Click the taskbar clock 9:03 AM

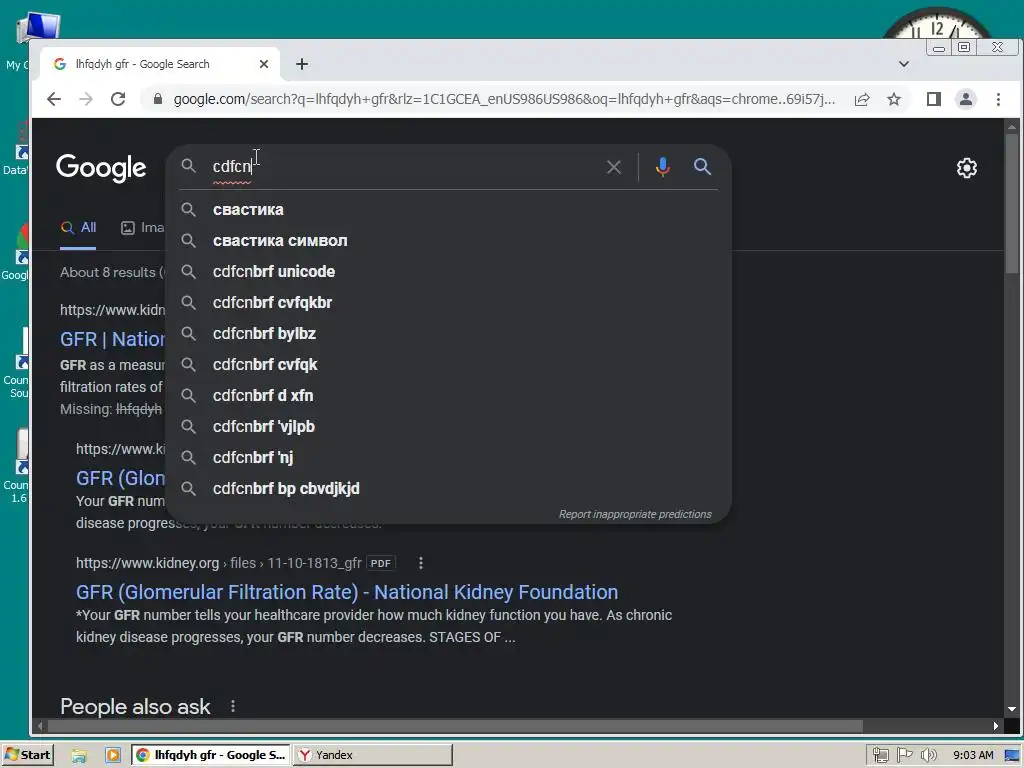coord(973,756)
